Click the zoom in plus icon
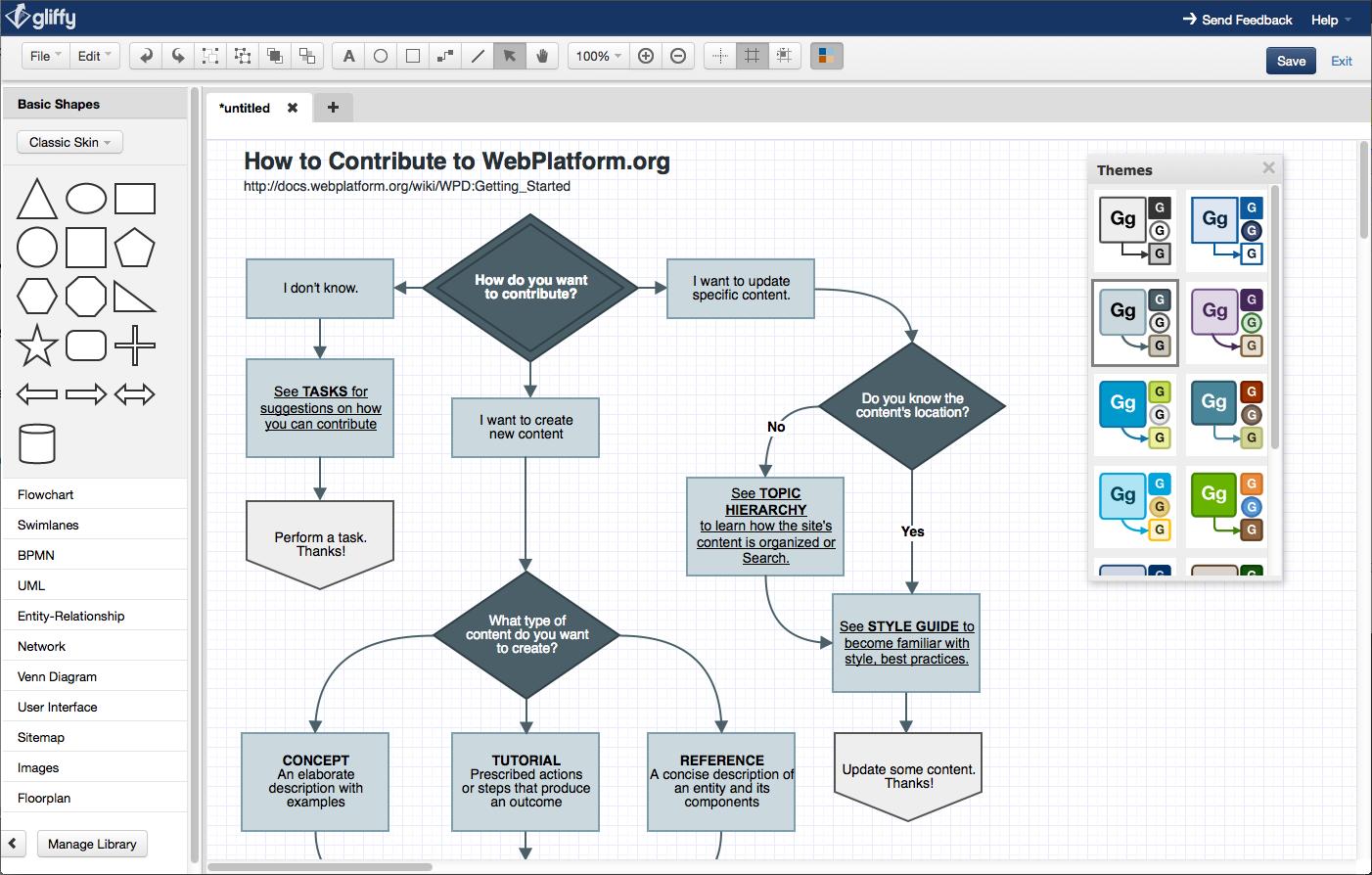The image size is (1372, 875). coord(646,56)
